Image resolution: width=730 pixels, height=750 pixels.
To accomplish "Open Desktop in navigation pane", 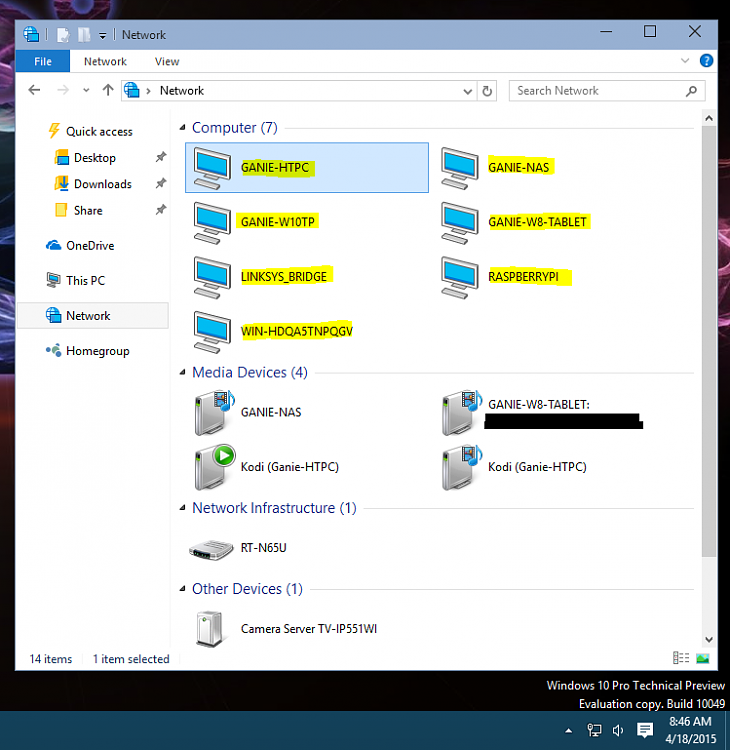I will pyautogui.click(x=95, y=158).
